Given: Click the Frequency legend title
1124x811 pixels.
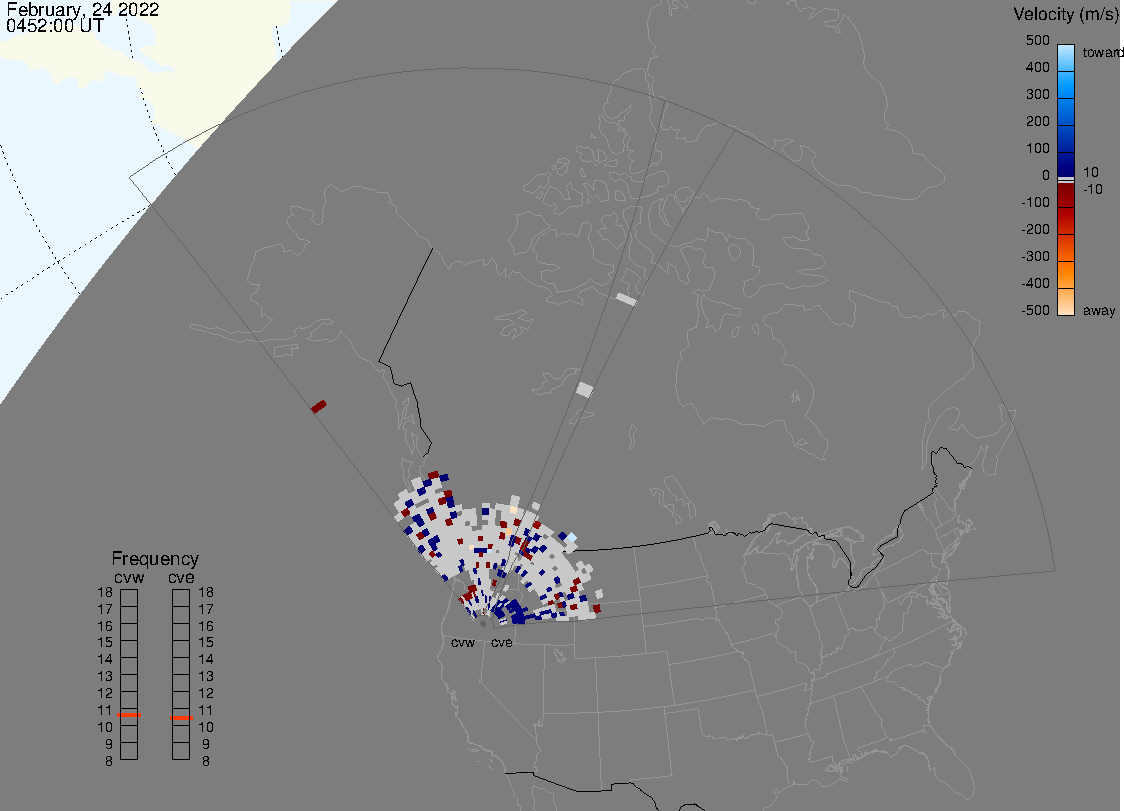Looking at the screenshot, I should 155,559.
